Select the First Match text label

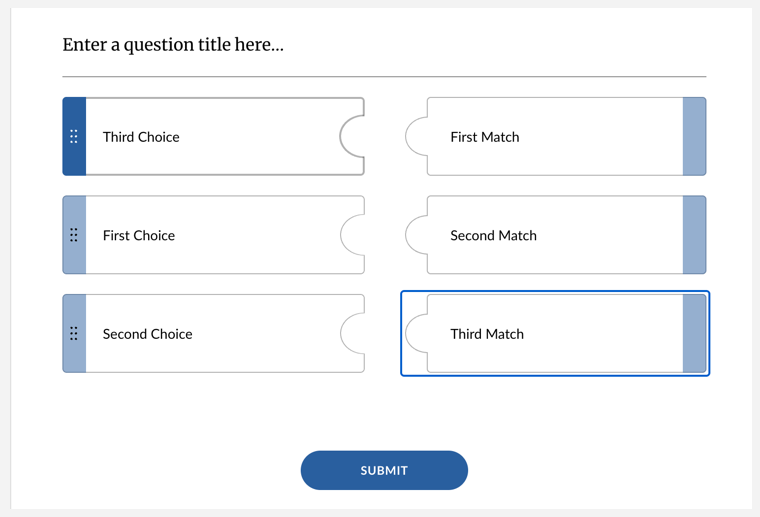click(x=484, y=137)
